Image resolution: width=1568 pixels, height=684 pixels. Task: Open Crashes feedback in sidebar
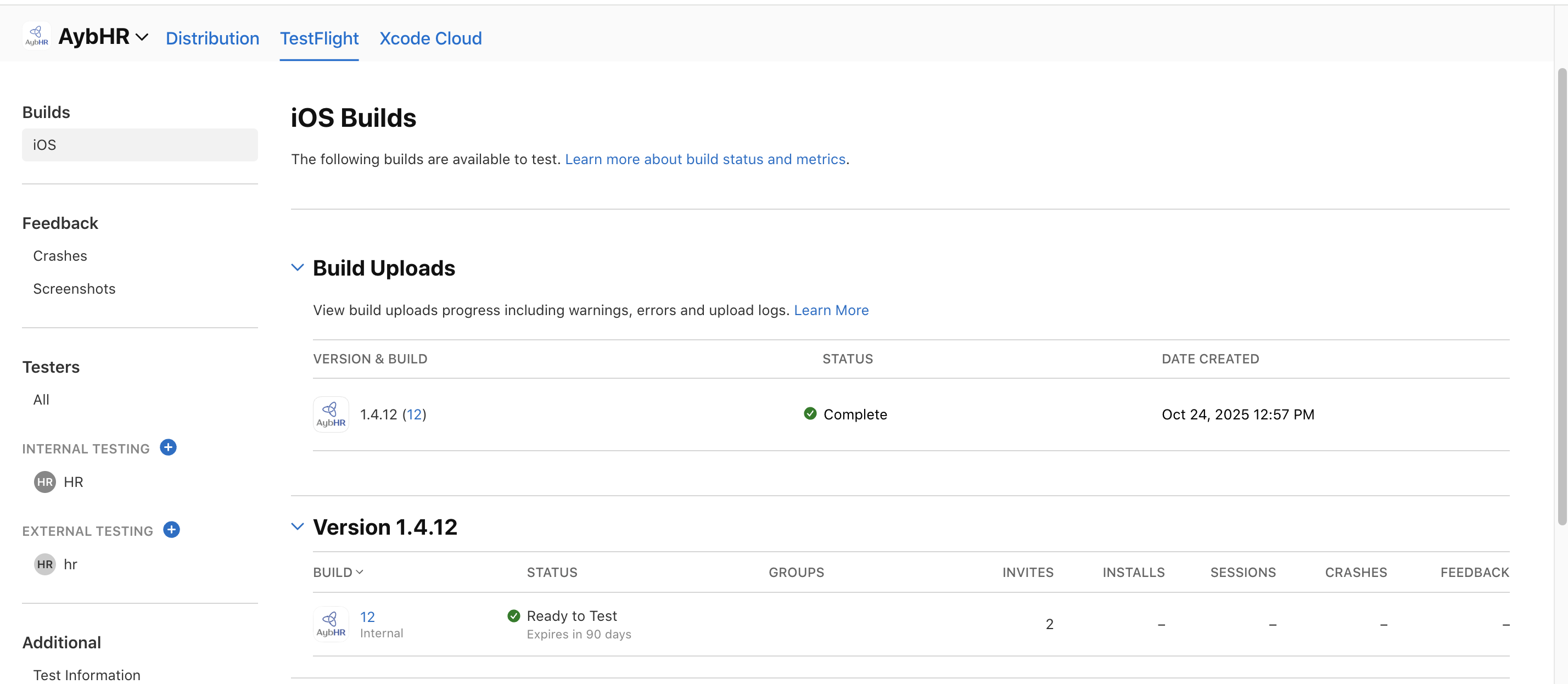[60, 256]
